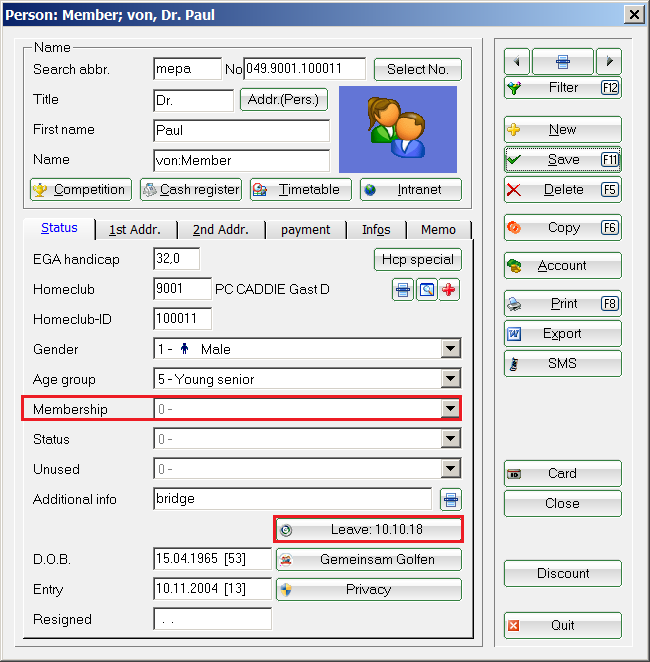Open the Card button

pyautogui.click(x=563, y=473)
